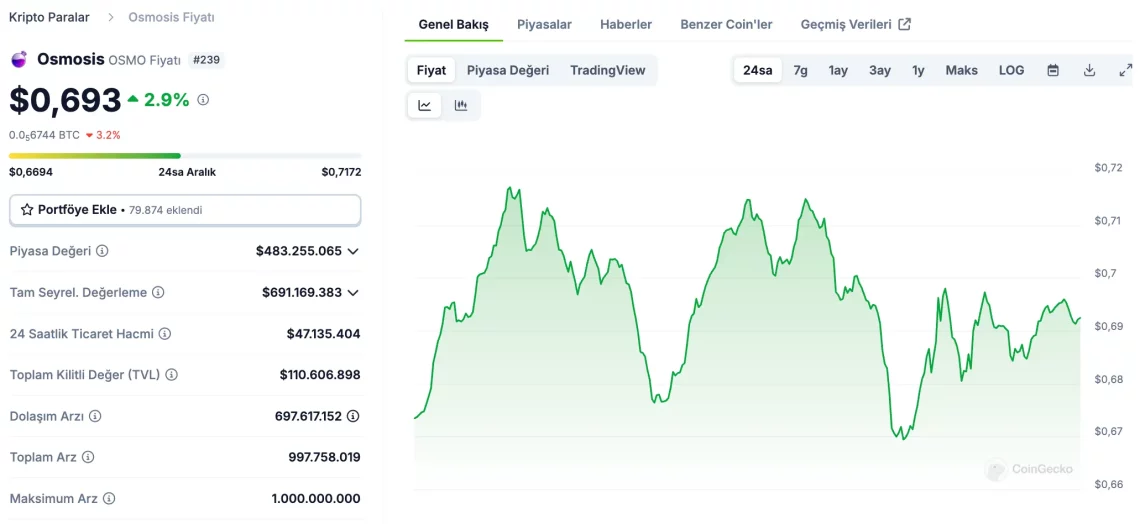Open the Piyasalar tab

(544, 24)
